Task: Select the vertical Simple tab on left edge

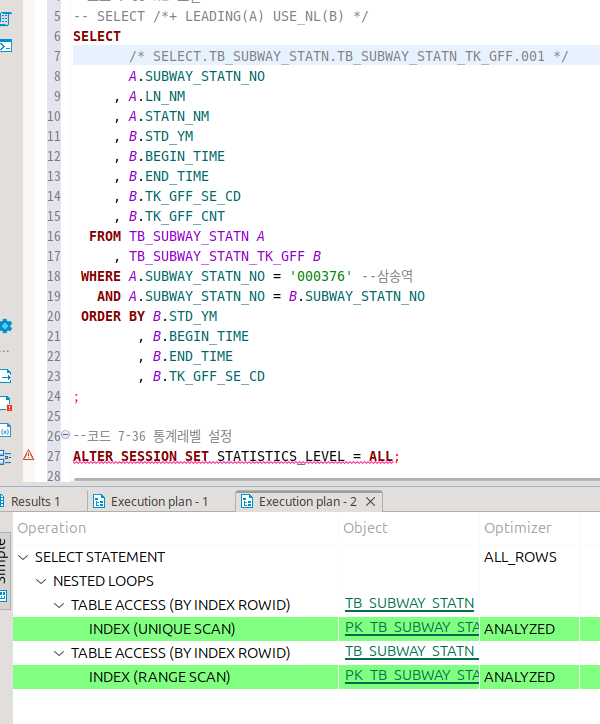Action: click(x=4, y=562)
